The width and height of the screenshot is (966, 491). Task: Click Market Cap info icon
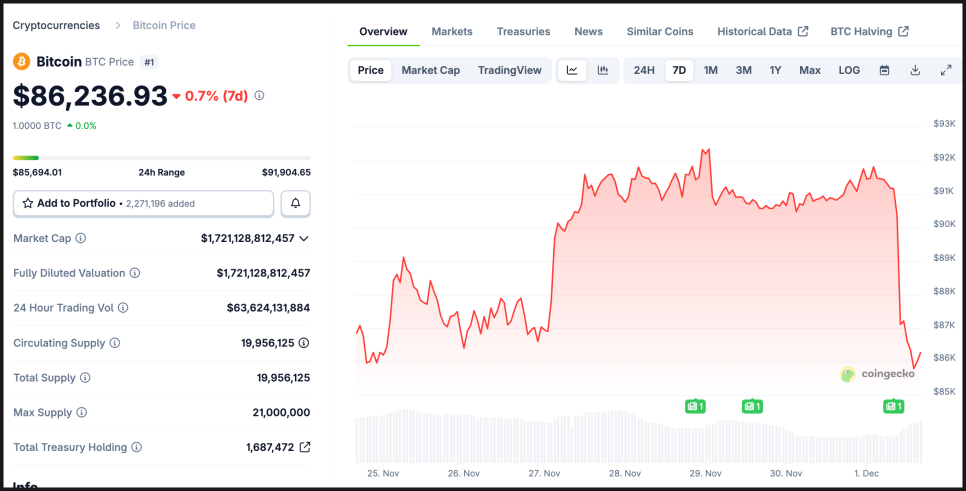pyautogui.click(x=81, y=238)
